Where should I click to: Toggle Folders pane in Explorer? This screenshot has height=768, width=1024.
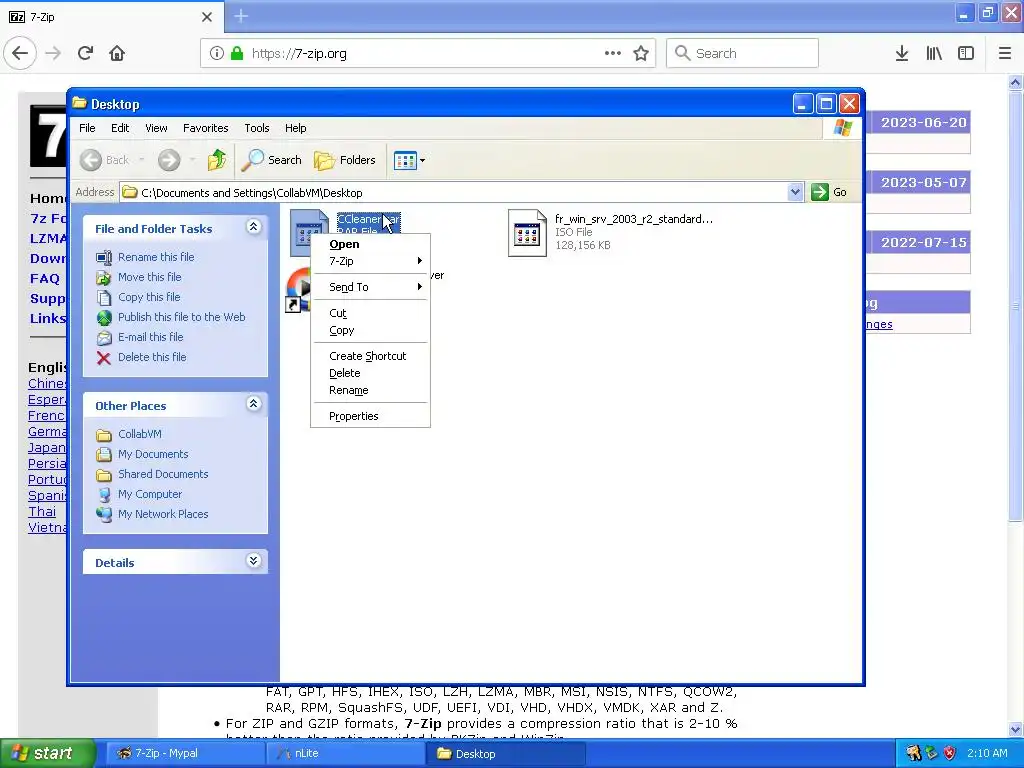tap(345, 160)
